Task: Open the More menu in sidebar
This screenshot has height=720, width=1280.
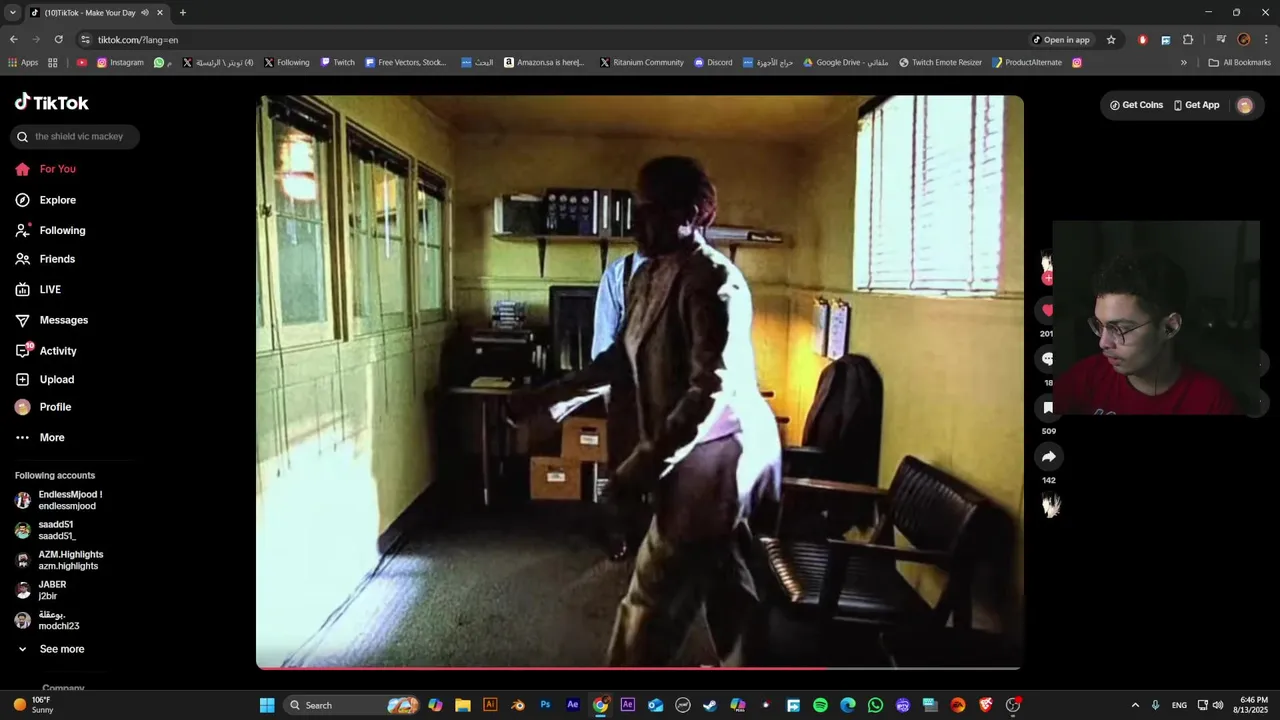Action: [x=40, y=438]
